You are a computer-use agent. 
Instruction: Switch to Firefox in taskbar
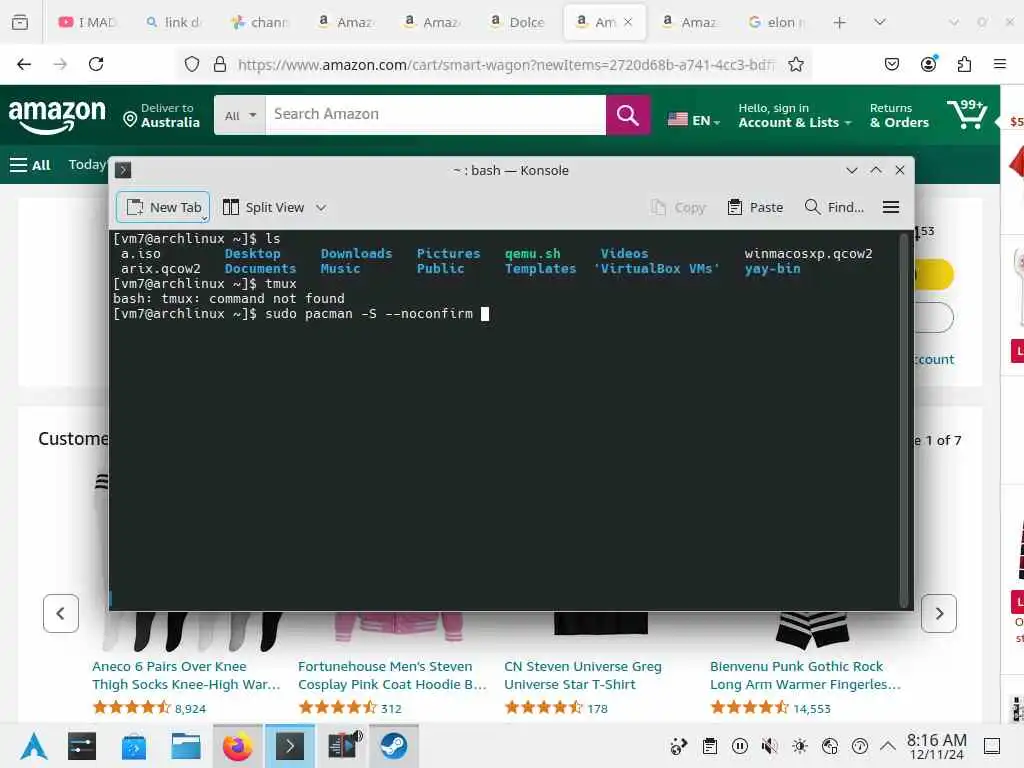(x=237, y=746)
